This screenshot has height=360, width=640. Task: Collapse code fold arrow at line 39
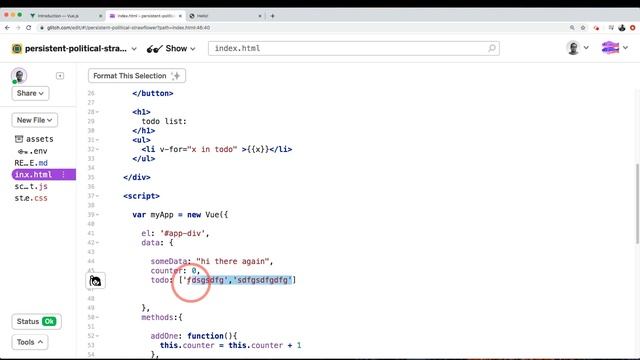pos(98,215)
